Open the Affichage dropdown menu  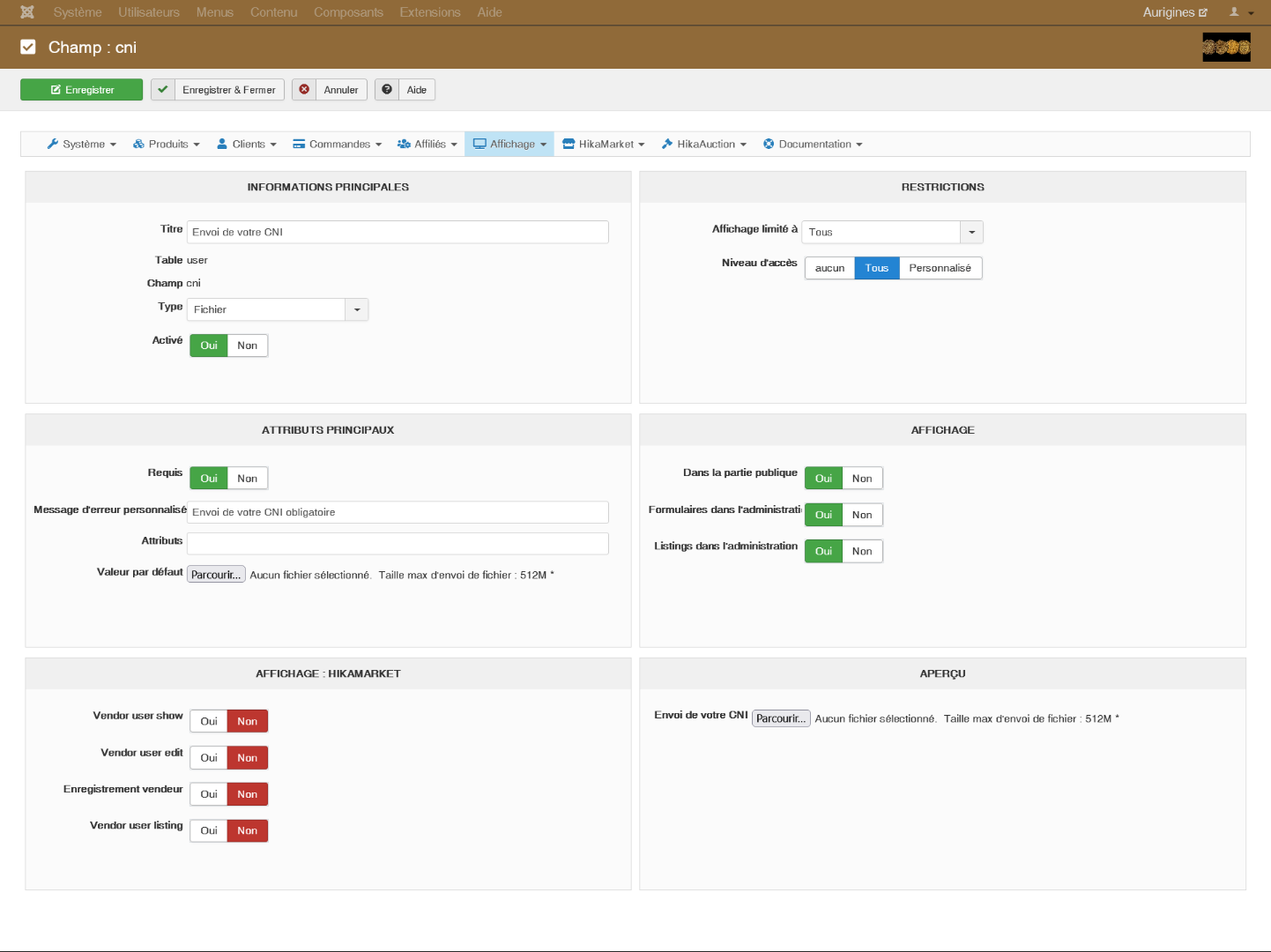pyautogui.click(x=510, y=145)
